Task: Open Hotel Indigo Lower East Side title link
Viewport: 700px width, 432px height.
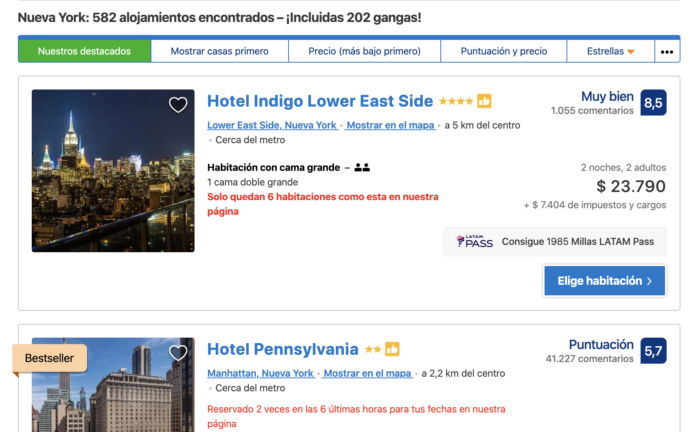Action: tap(320, 101)
